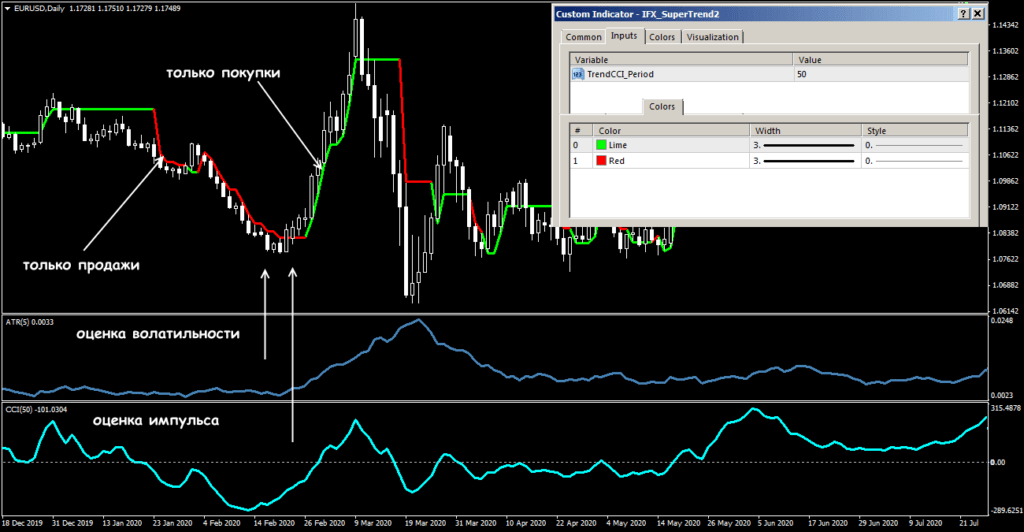The height and width of the screenshot is (532, 1024).
Task: Click the Style column header
Action: 914,130
